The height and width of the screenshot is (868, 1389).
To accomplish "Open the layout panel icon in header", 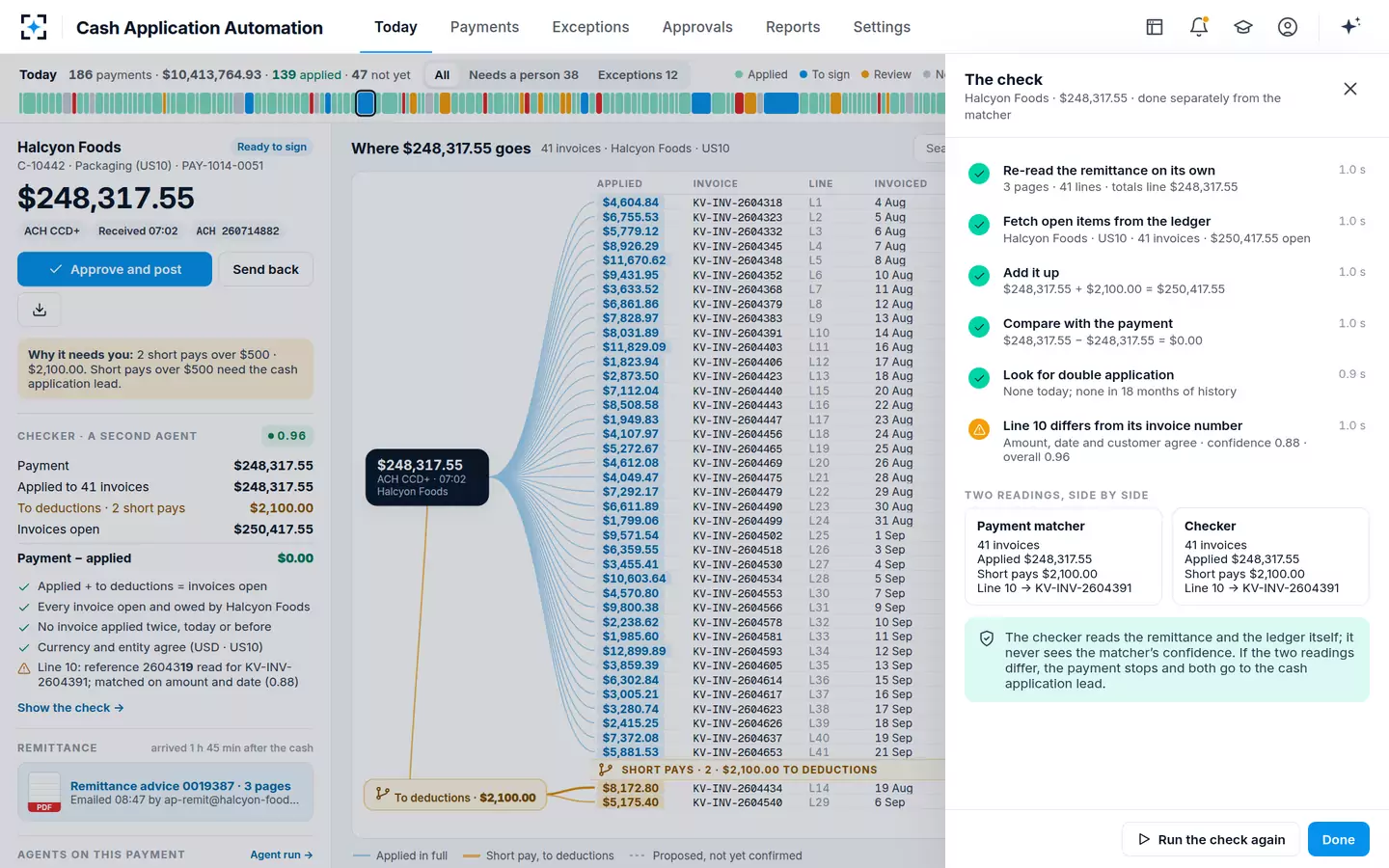I will pyautogui.click(x=1155, y=27).
